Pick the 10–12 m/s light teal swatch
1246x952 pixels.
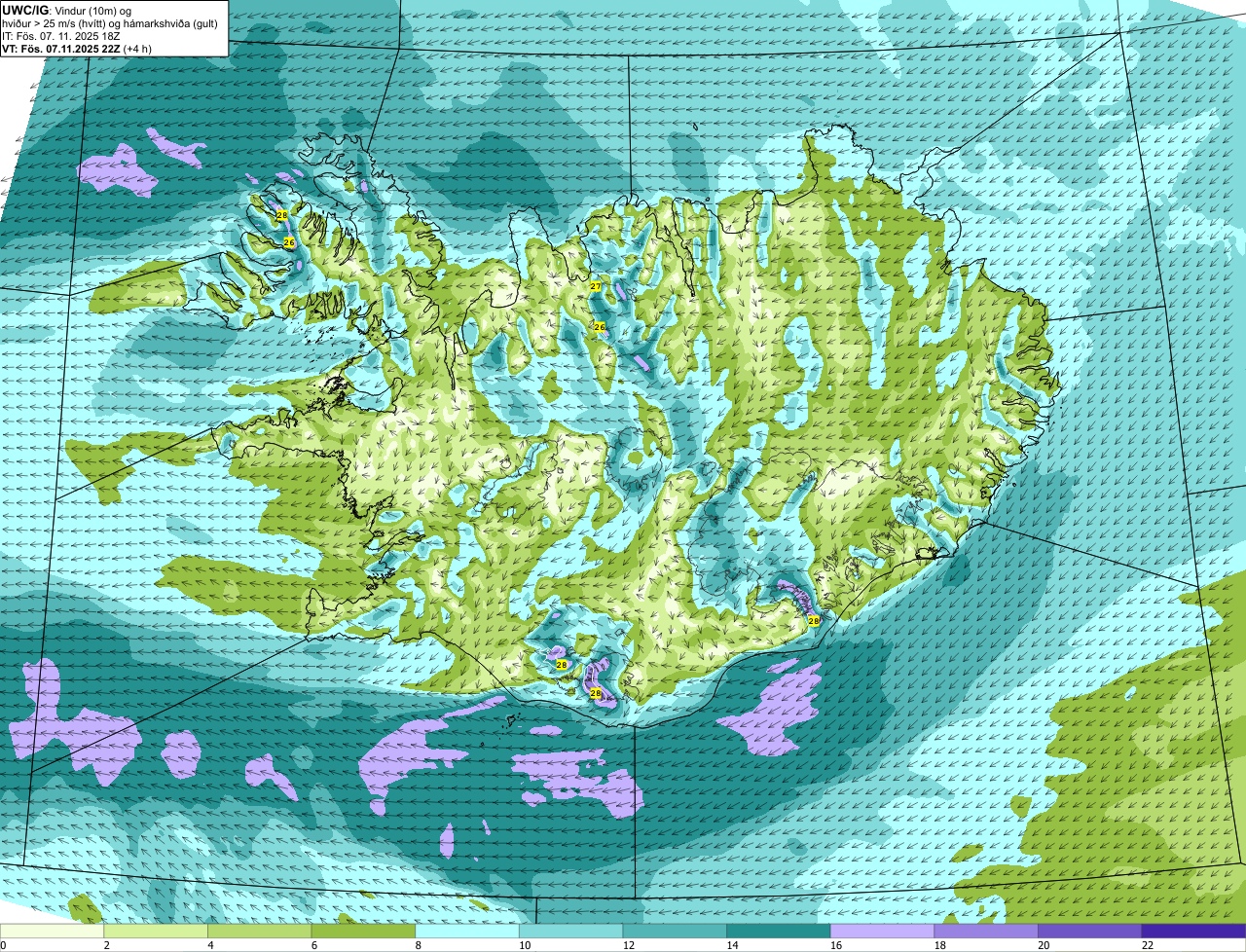point(570,932)
